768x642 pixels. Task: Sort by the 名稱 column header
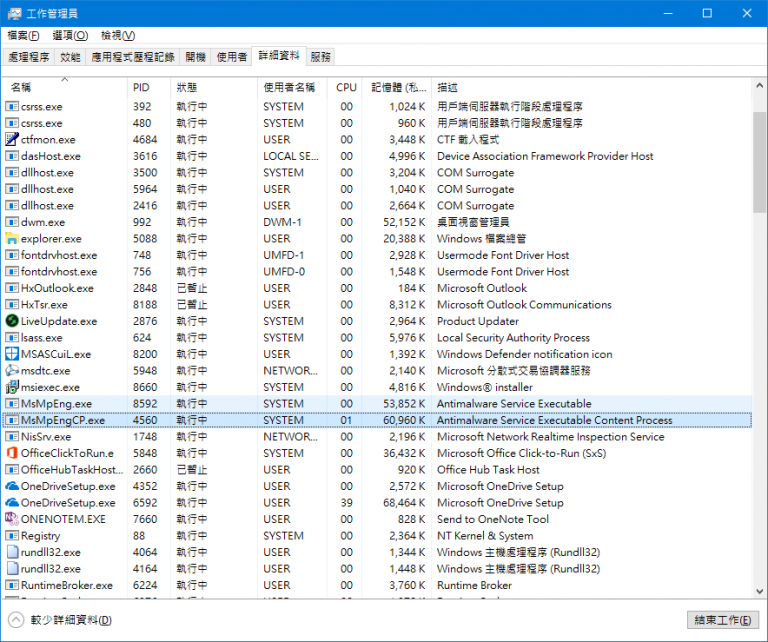click(x=65, y=87)
